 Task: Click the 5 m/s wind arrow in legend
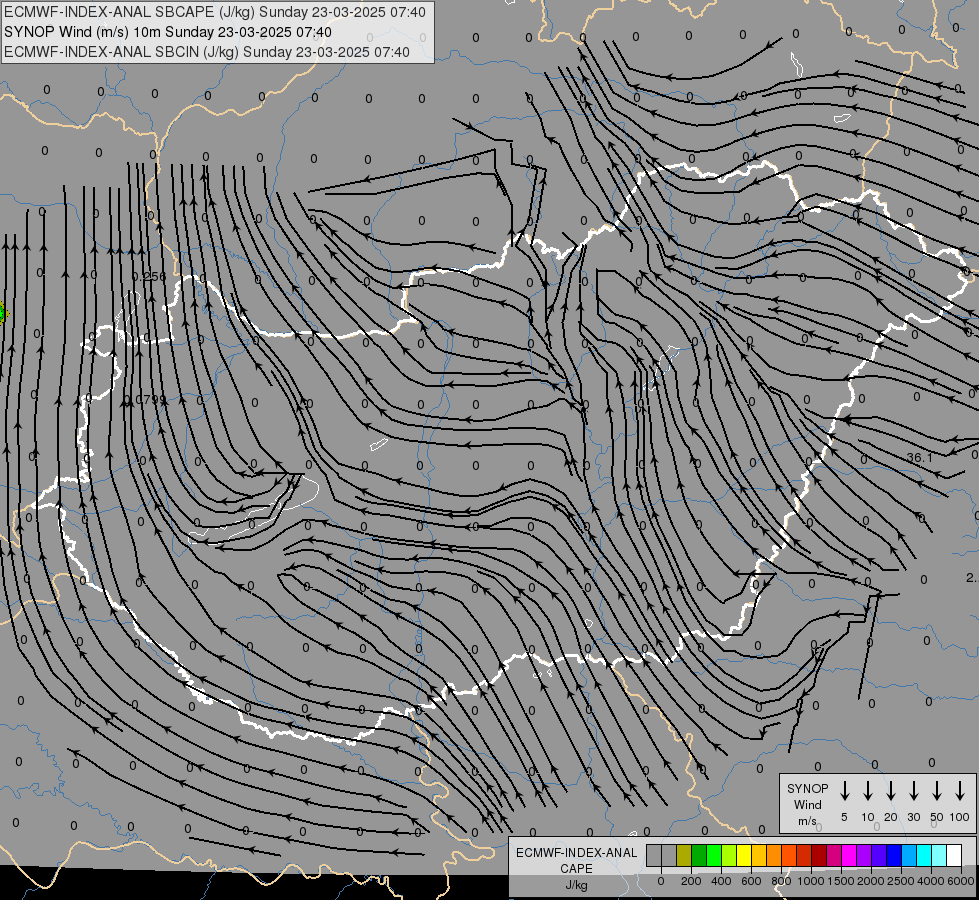844,790
